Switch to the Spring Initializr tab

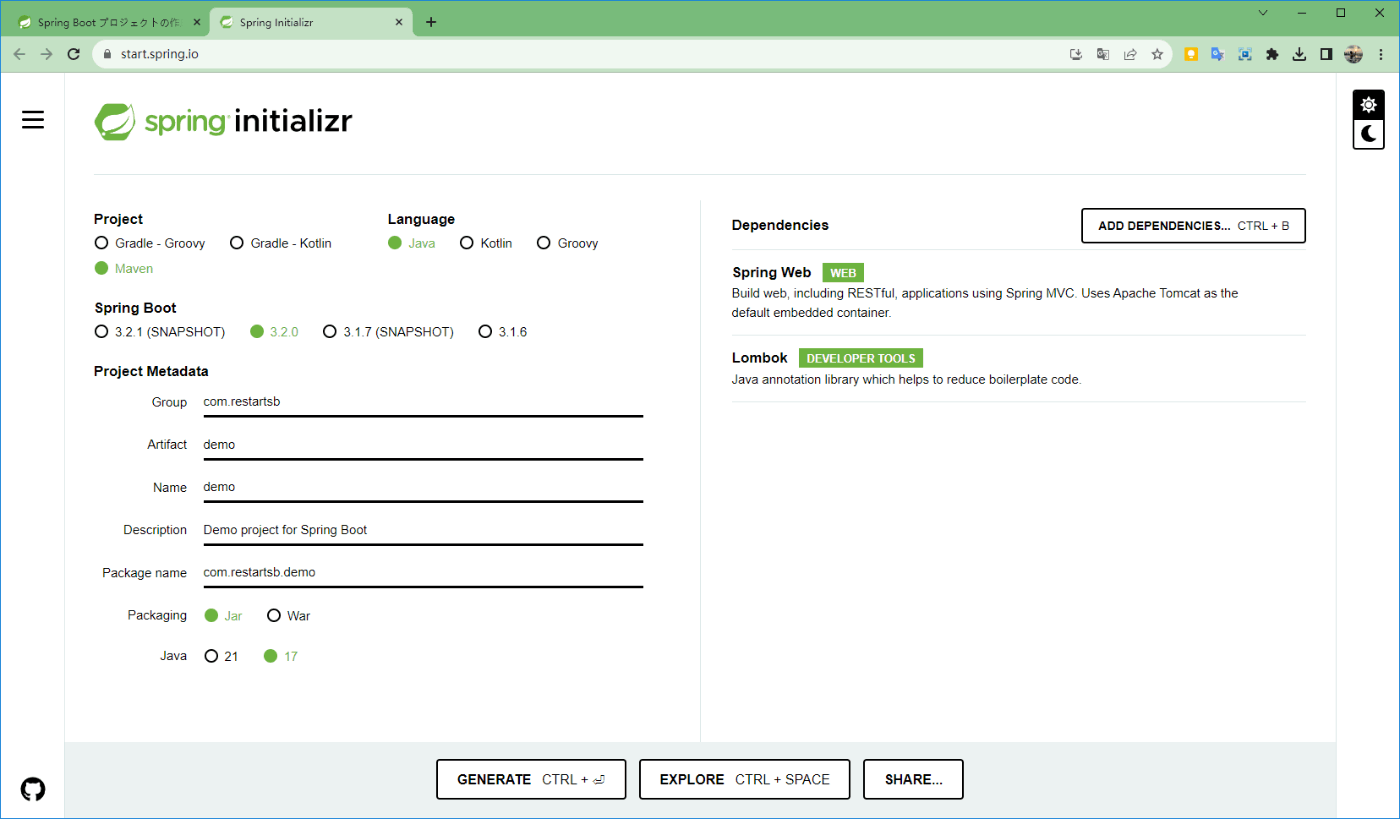pyautogui.click(x=311, y=22)
